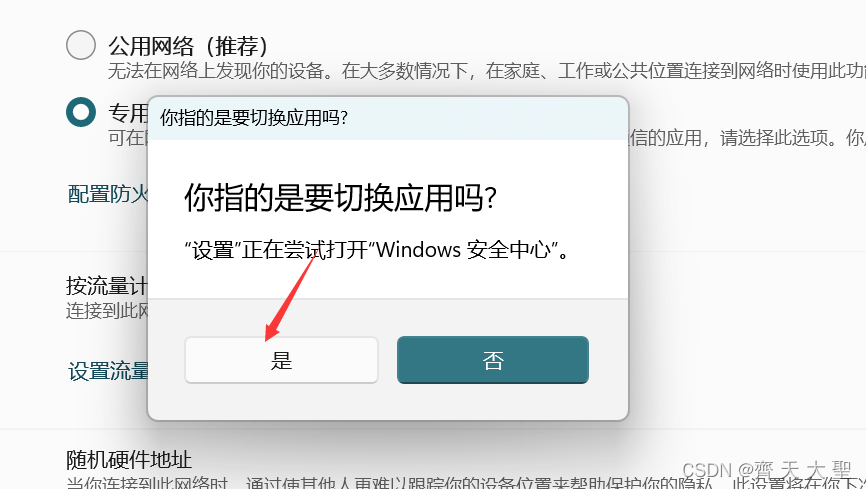Screen dimensions: 866x489
Task: Click the 按流量计 section heading
Action: (x=107, y=286)
